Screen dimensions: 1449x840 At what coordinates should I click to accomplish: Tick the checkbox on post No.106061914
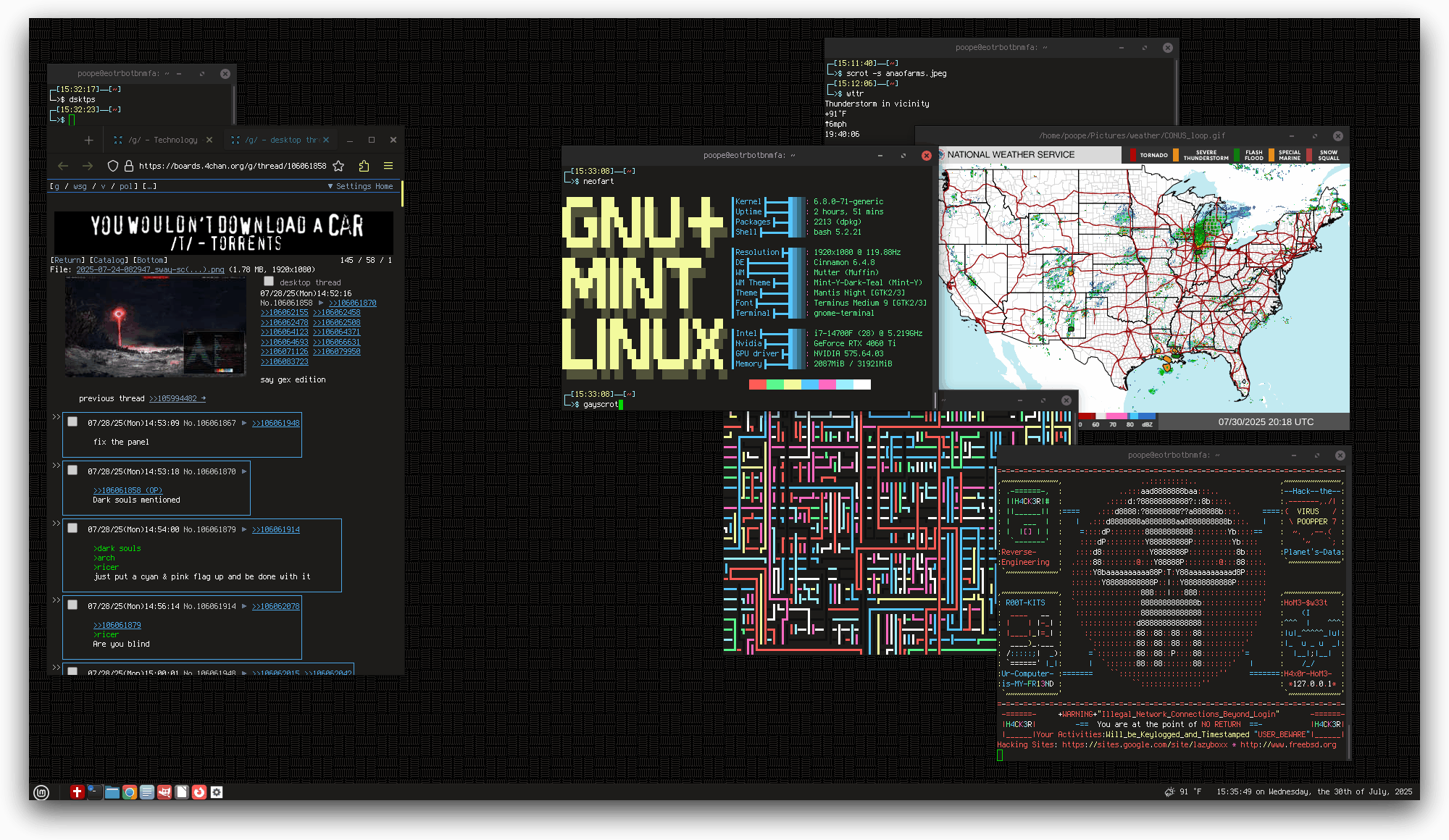tap(72, 605)
